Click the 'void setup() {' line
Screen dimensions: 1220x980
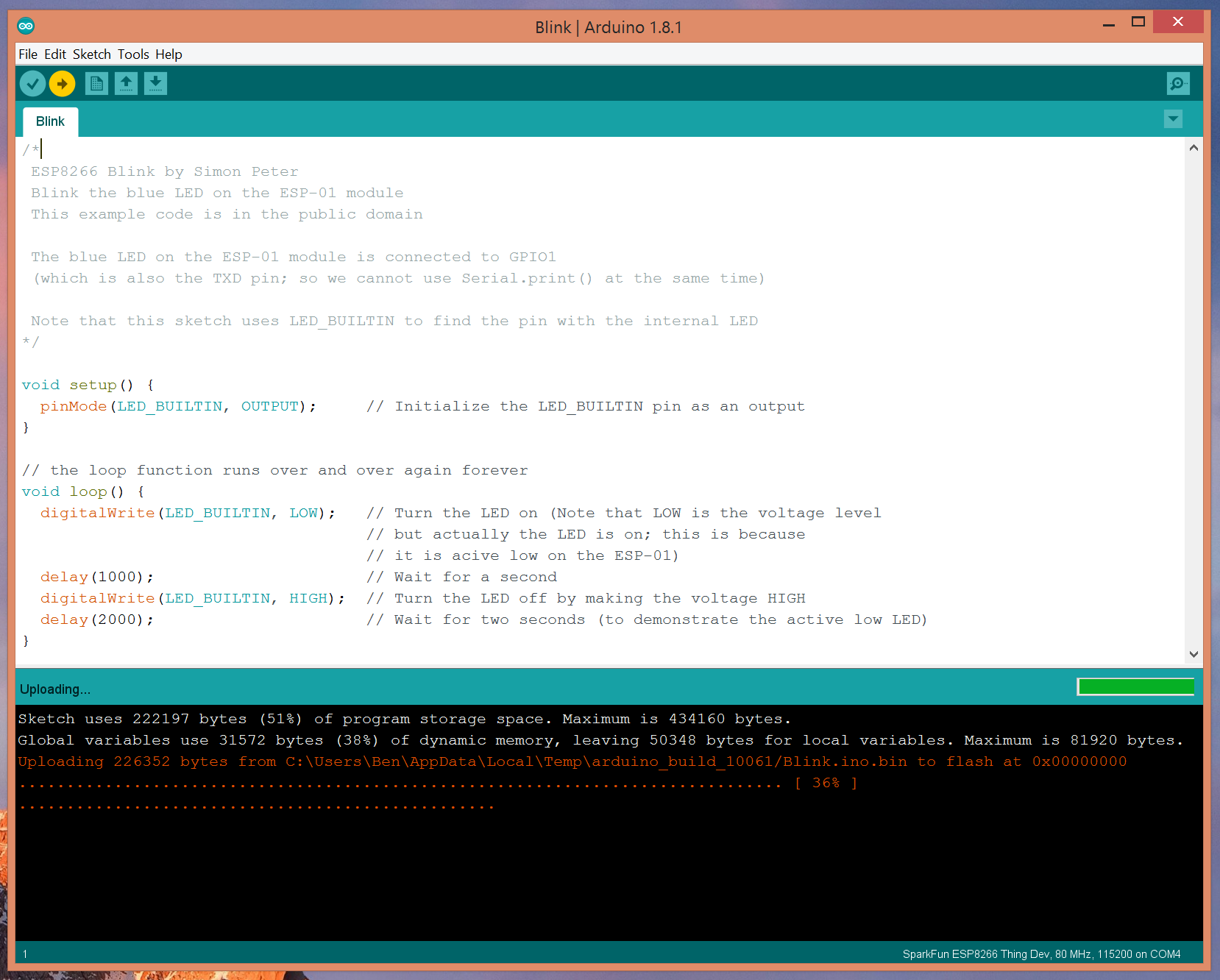[x=88, y=385]
